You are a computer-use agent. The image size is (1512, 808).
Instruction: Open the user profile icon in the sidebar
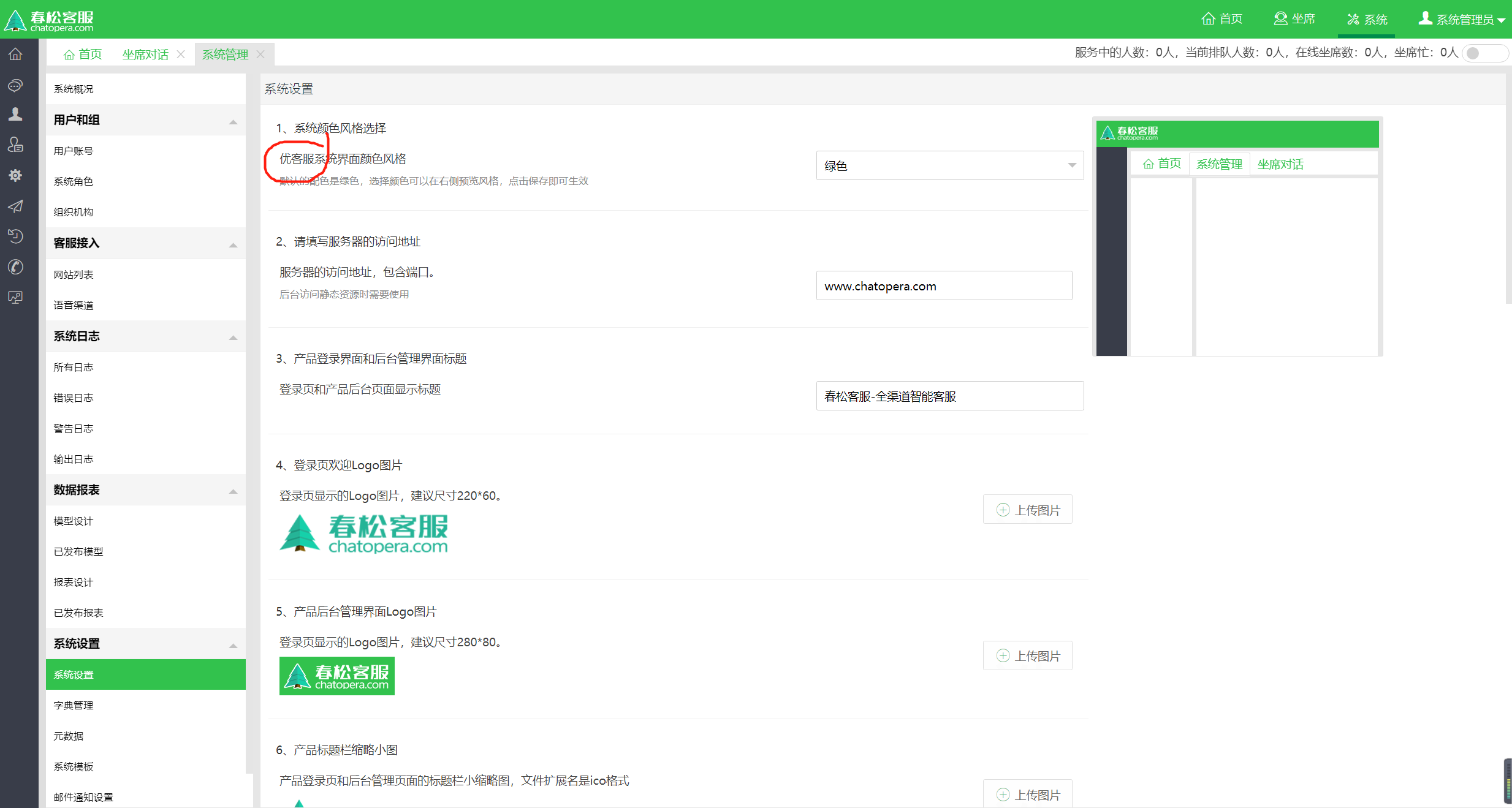click(x=15, y=114)
